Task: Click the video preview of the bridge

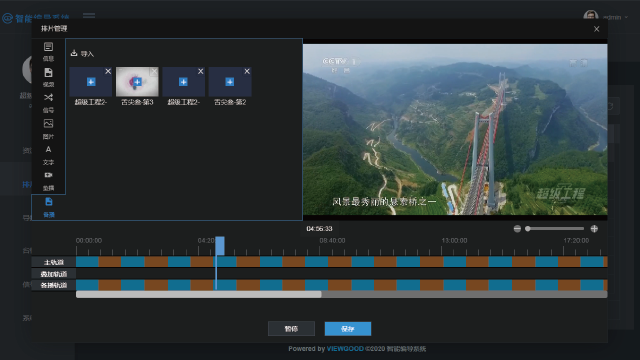Action: coord(455,129)
